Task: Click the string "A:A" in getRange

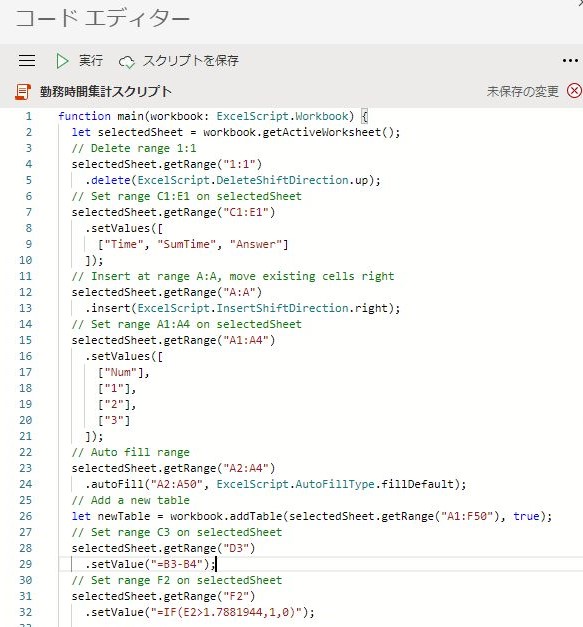Action: click(x=239, y=292)
